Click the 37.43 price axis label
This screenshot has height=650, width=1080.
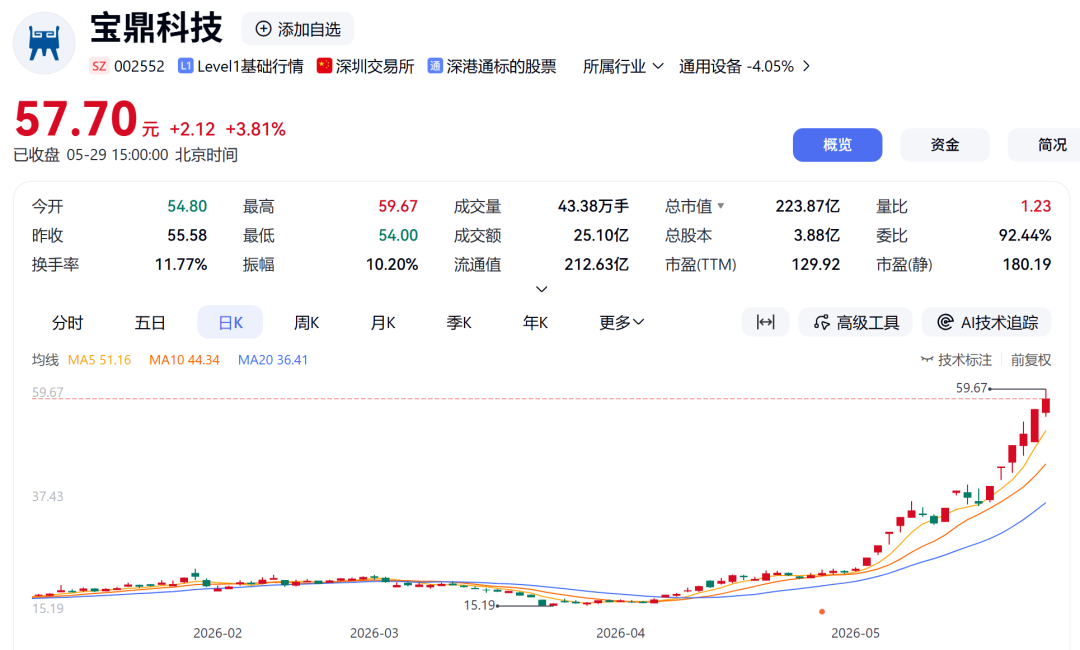[x=48, y=496]
